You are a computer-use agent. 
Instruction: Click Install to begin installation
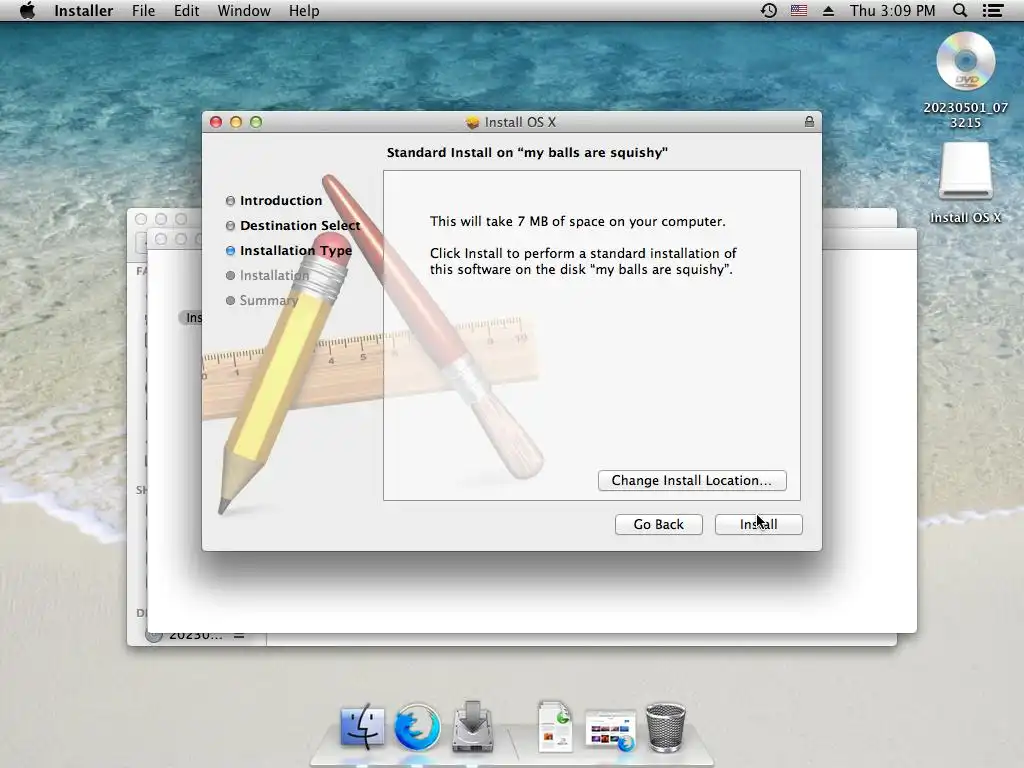tap(758, 524)
